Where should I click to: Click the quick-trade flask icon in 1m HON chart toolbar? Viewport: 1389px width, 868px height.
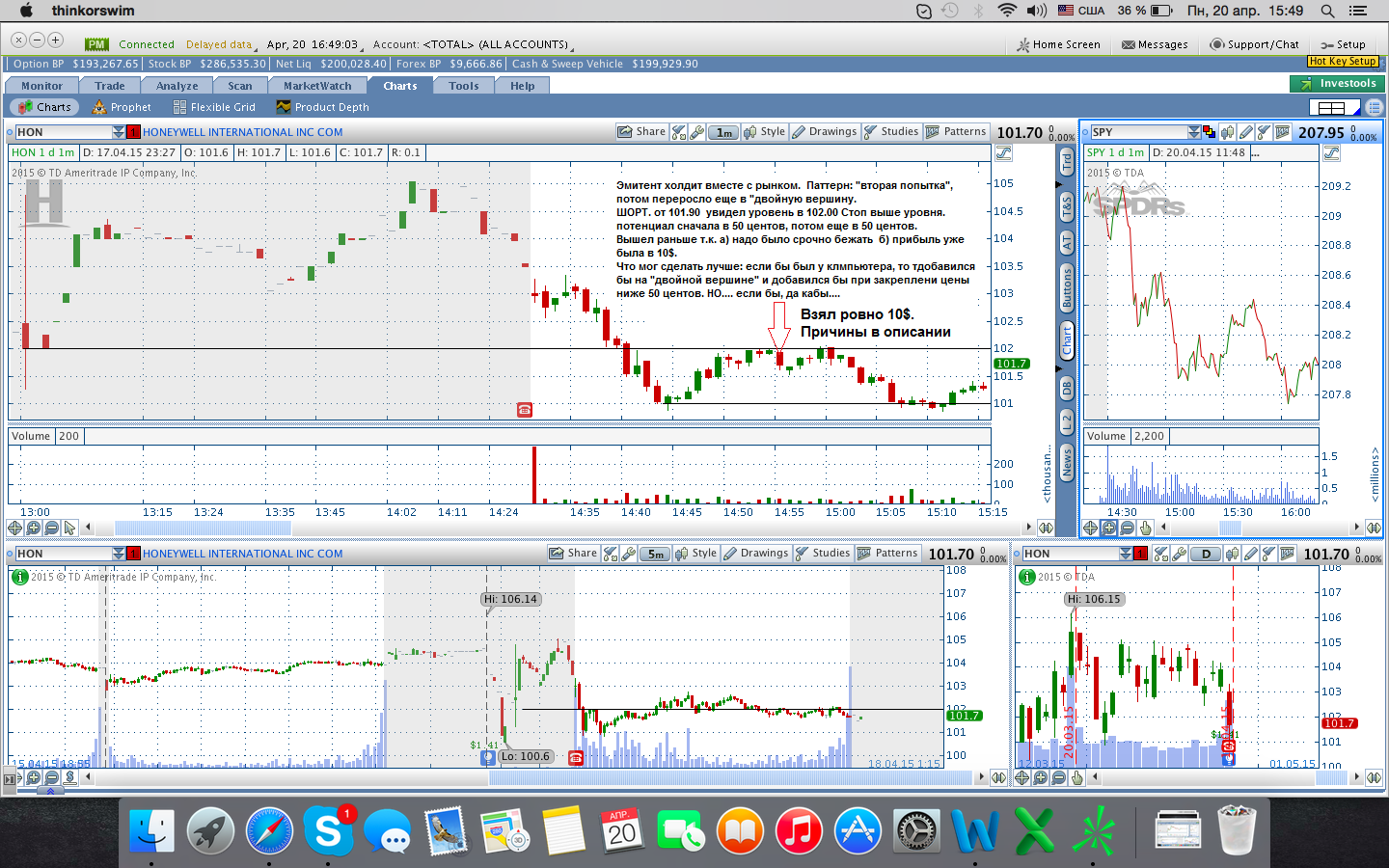[679, 132]
